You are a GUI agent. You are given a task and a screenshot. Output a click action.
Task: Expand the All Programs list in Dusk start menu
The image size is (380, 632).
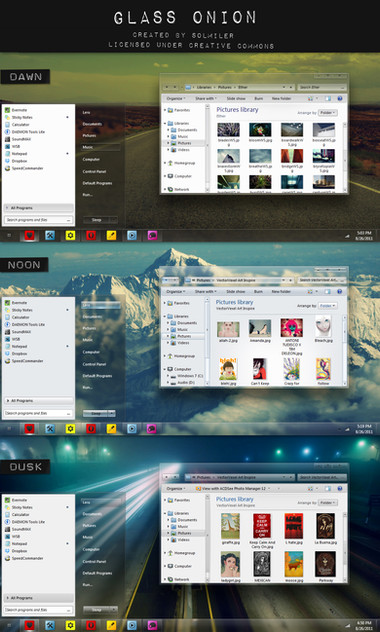click(39, 598)
